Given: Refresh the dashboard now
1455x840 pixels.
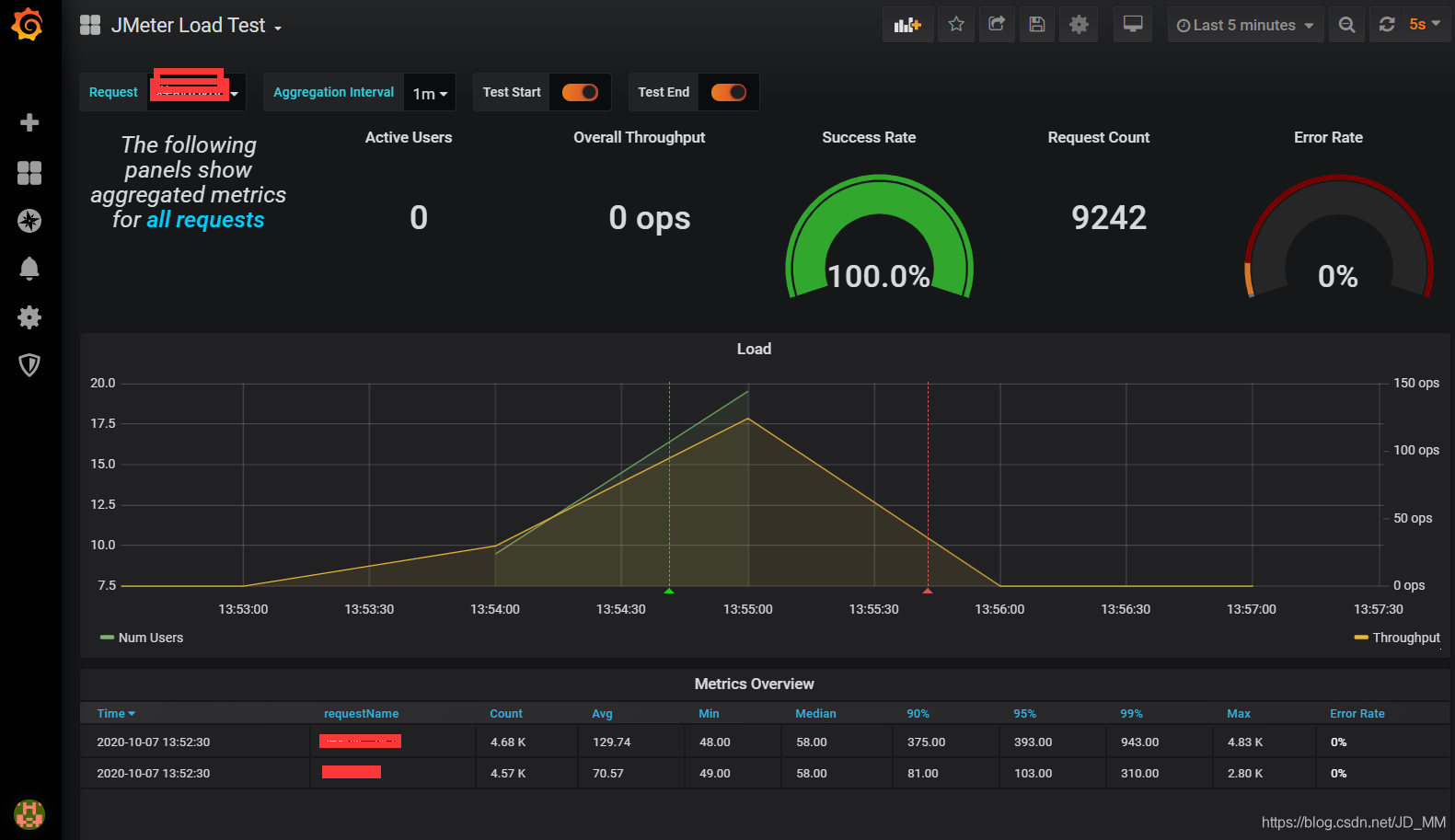Looking at the screenshot, I should pyautogui.click(x=1387, y=25).
